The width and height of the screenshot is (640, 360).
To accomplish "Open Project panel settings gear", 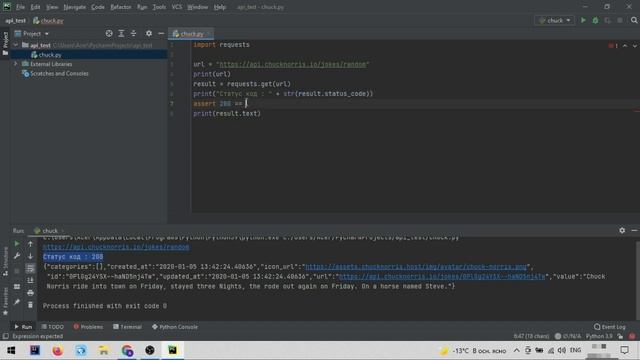I will pyautogui.click(x=149, y=33).
